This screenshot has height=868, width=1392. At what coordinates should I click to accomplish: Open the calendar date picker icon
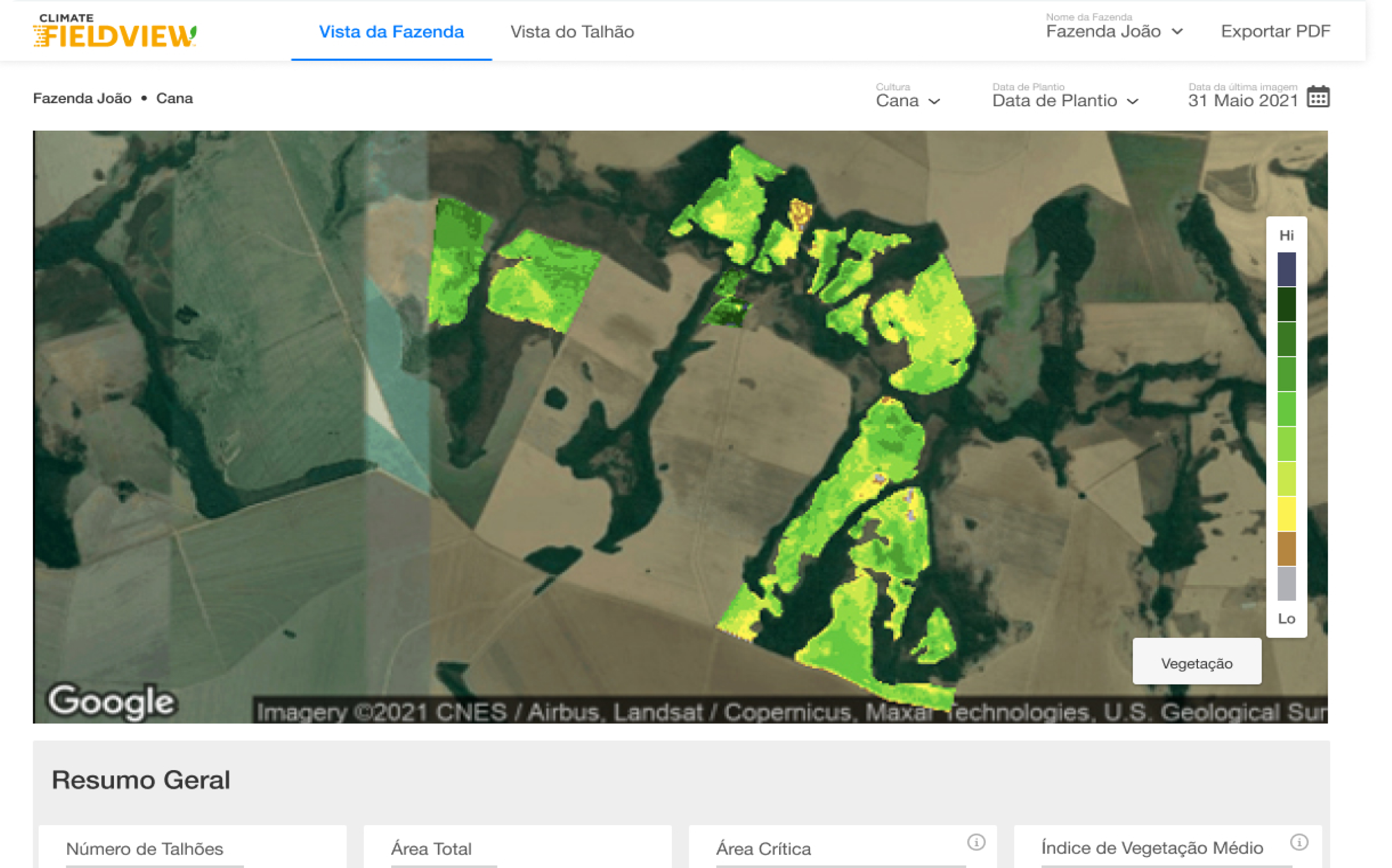pyautogui.click(x=1318, y=97)
